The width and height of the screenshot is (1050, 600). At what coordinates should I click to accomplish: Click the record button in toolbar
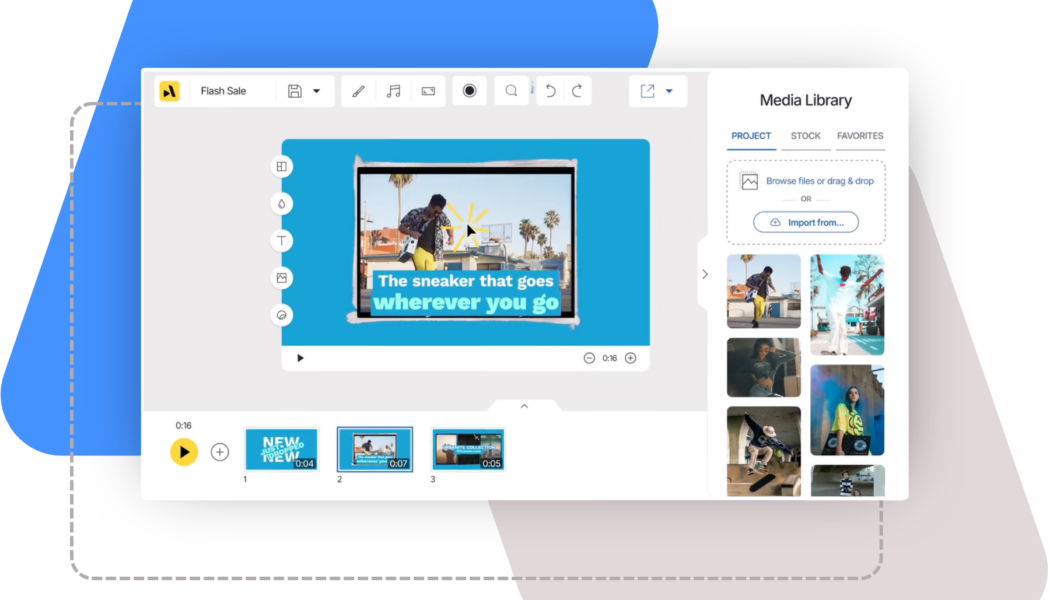[x=469, y=91]
